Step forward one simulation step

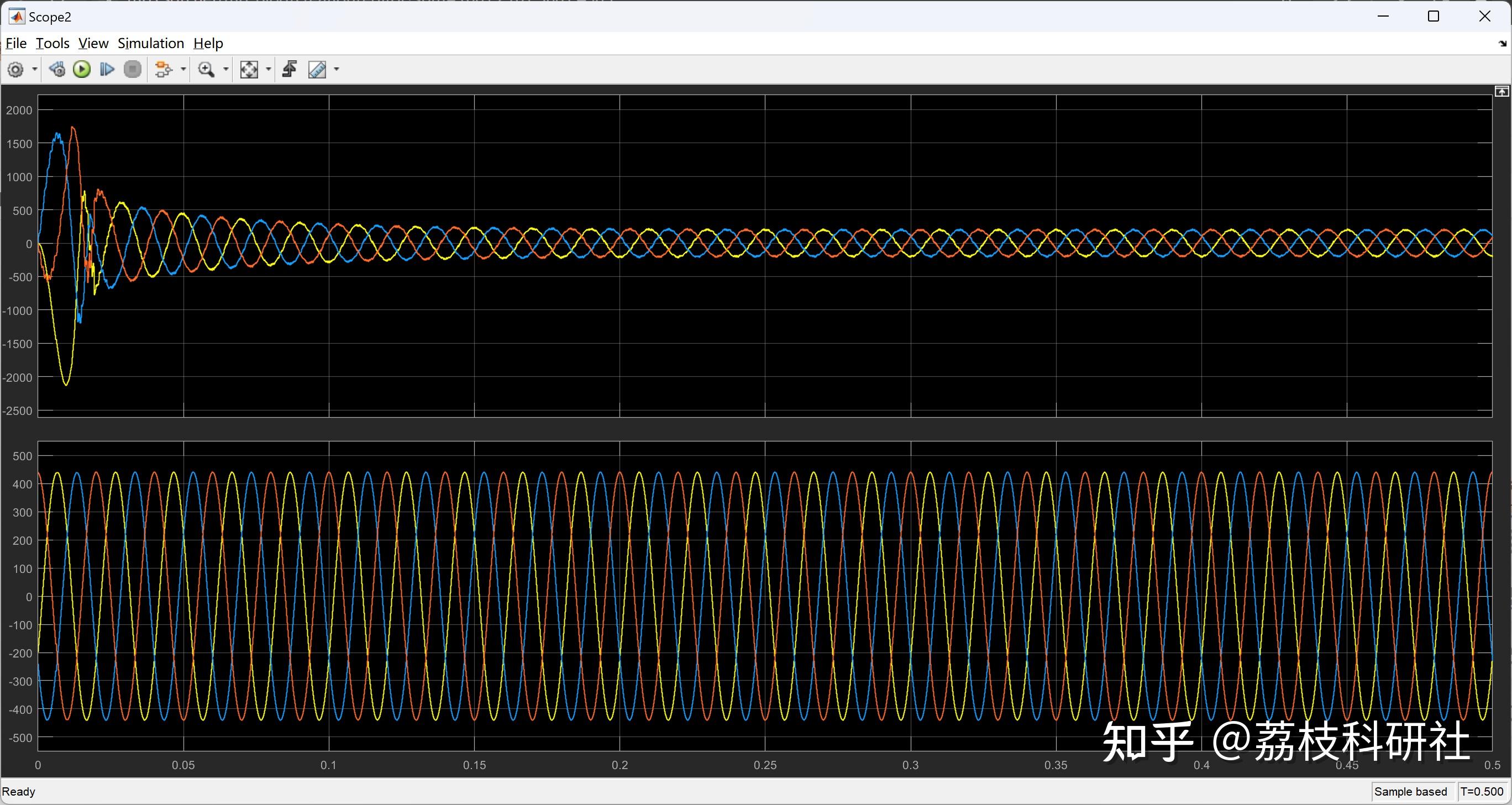pos(107,69)
